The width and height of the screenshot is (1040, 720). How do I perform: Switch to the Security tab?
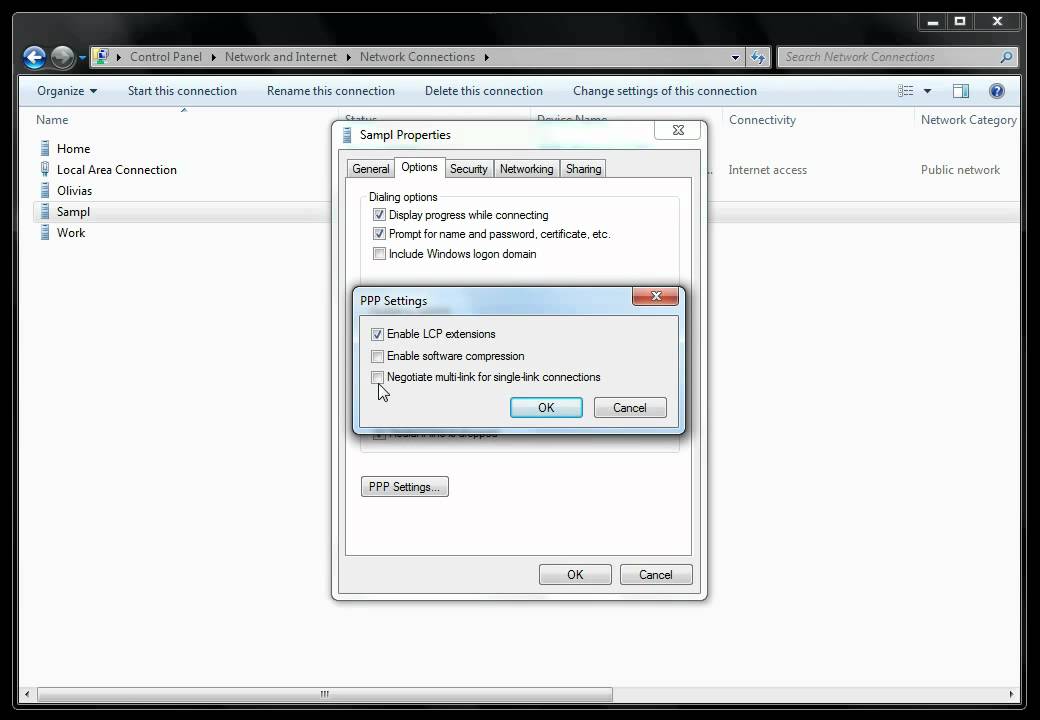[468, 169]
